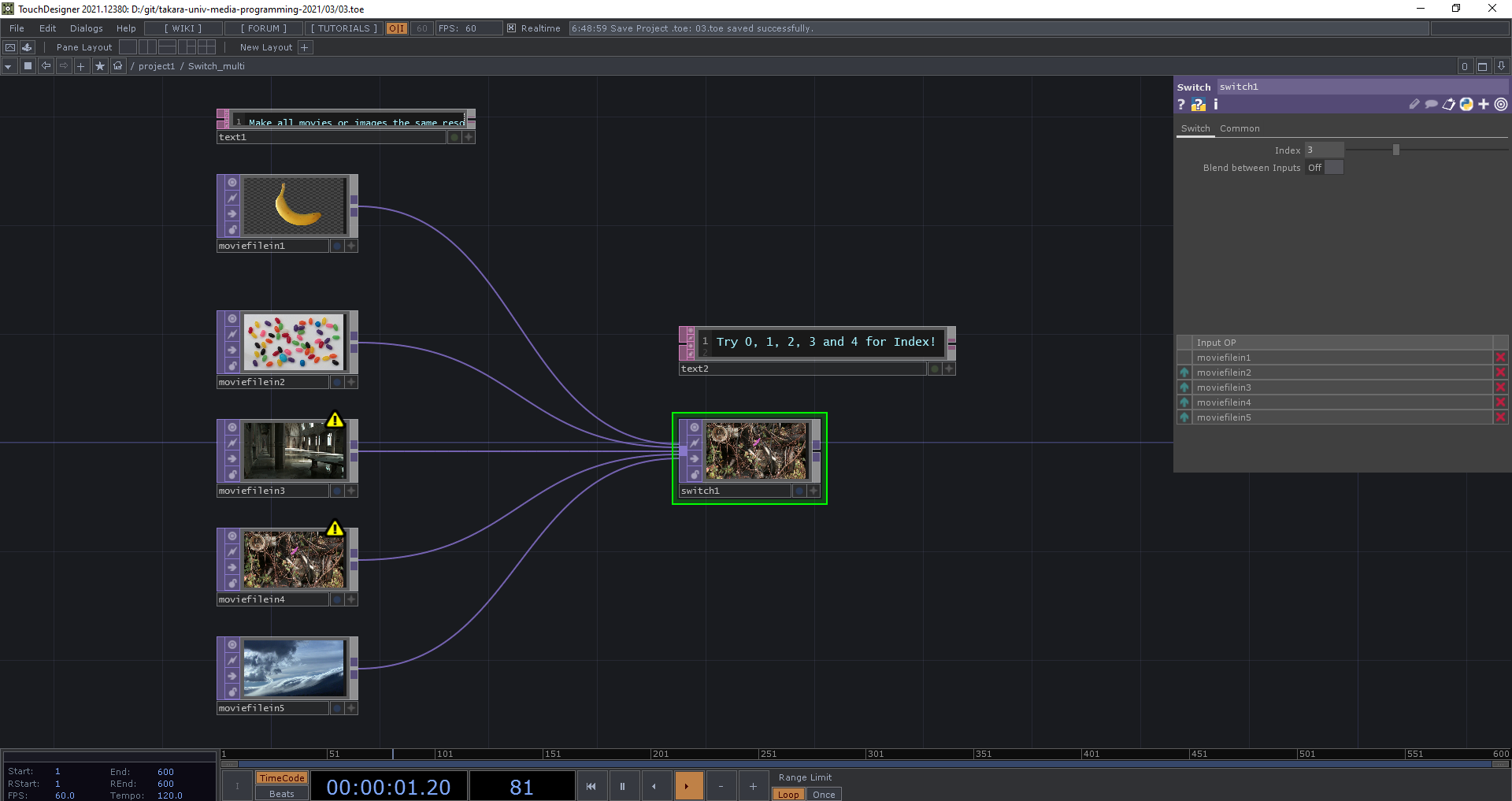Open the path bar dropdown arrow
Viewport: 1512px width, 801px height.
click(x=8, y=66)
